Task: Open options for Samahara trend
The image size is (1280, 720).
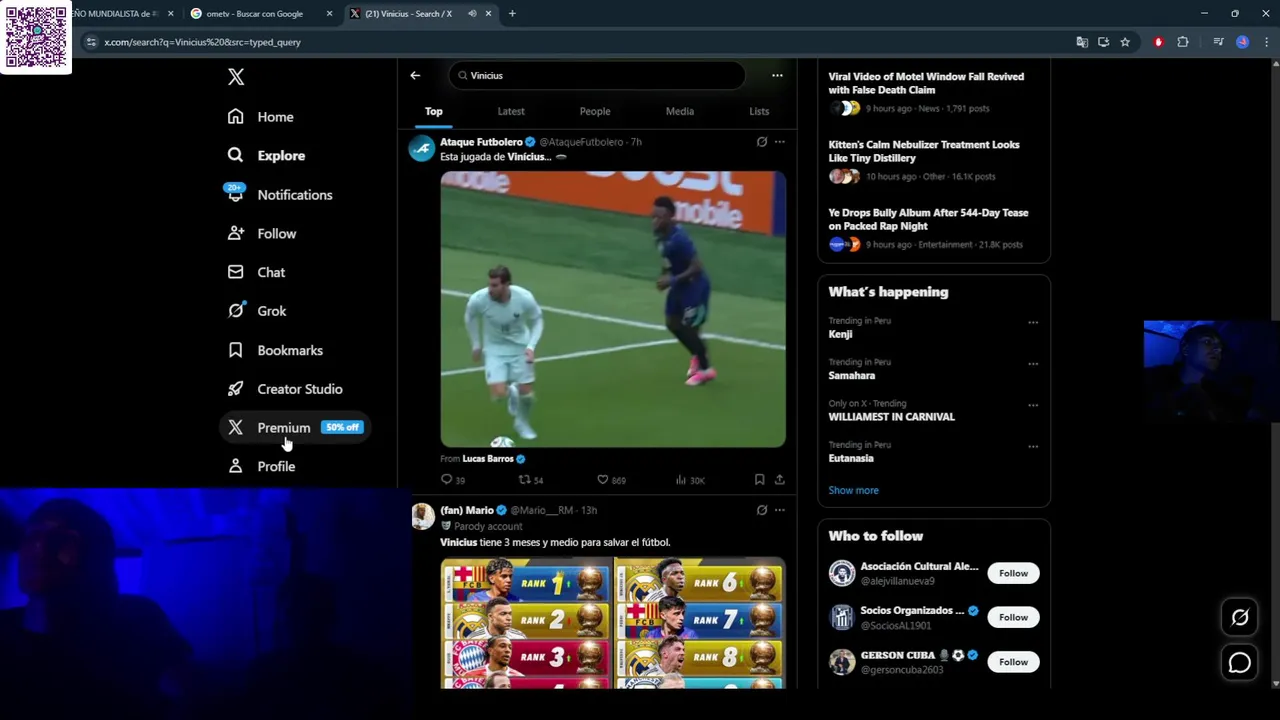Action: pyautogui.click(x=1033, y=364)
